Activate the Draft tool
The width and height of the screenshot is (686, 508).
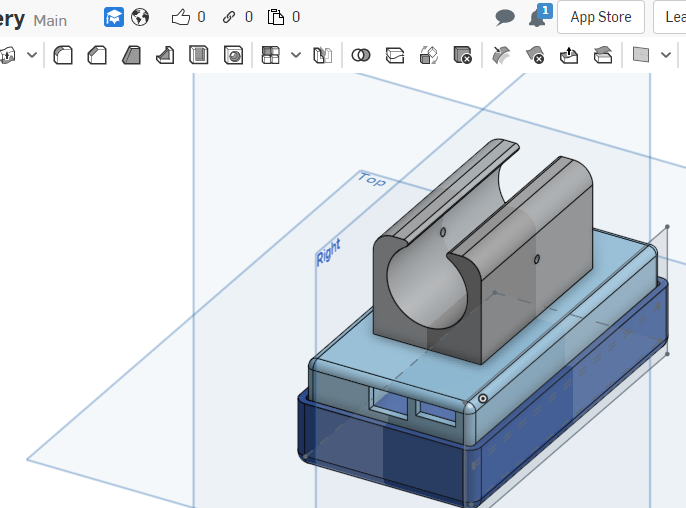pos(131,55)
